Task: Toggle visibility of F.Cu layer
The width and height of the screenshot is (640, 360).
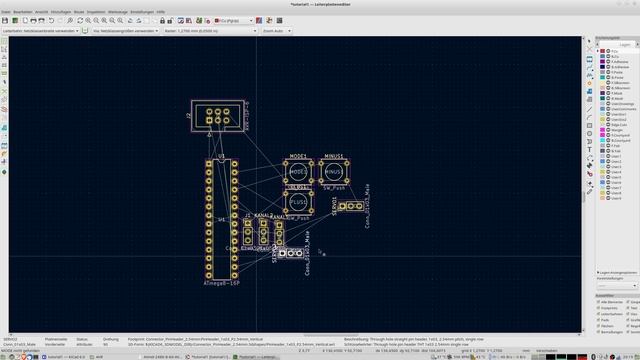Action: pyautogui.click(x=608, y=51)
